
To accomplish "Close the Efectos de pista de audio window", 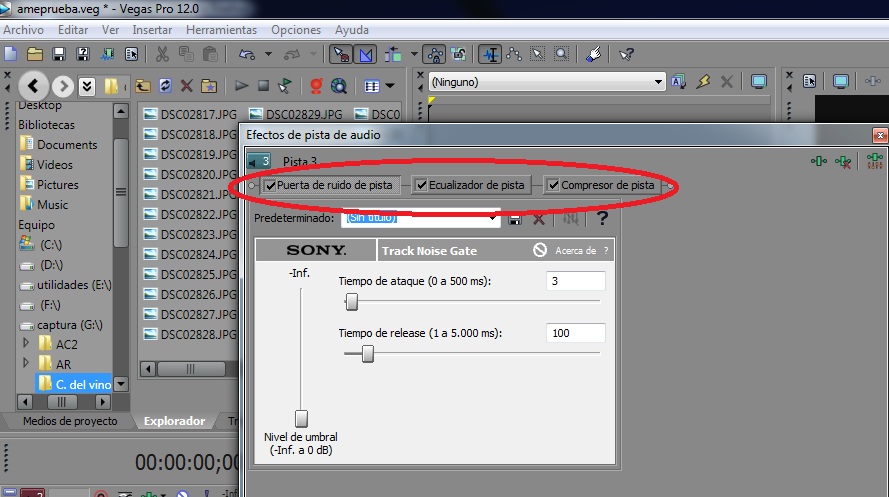I will click(x=879, y=135).
